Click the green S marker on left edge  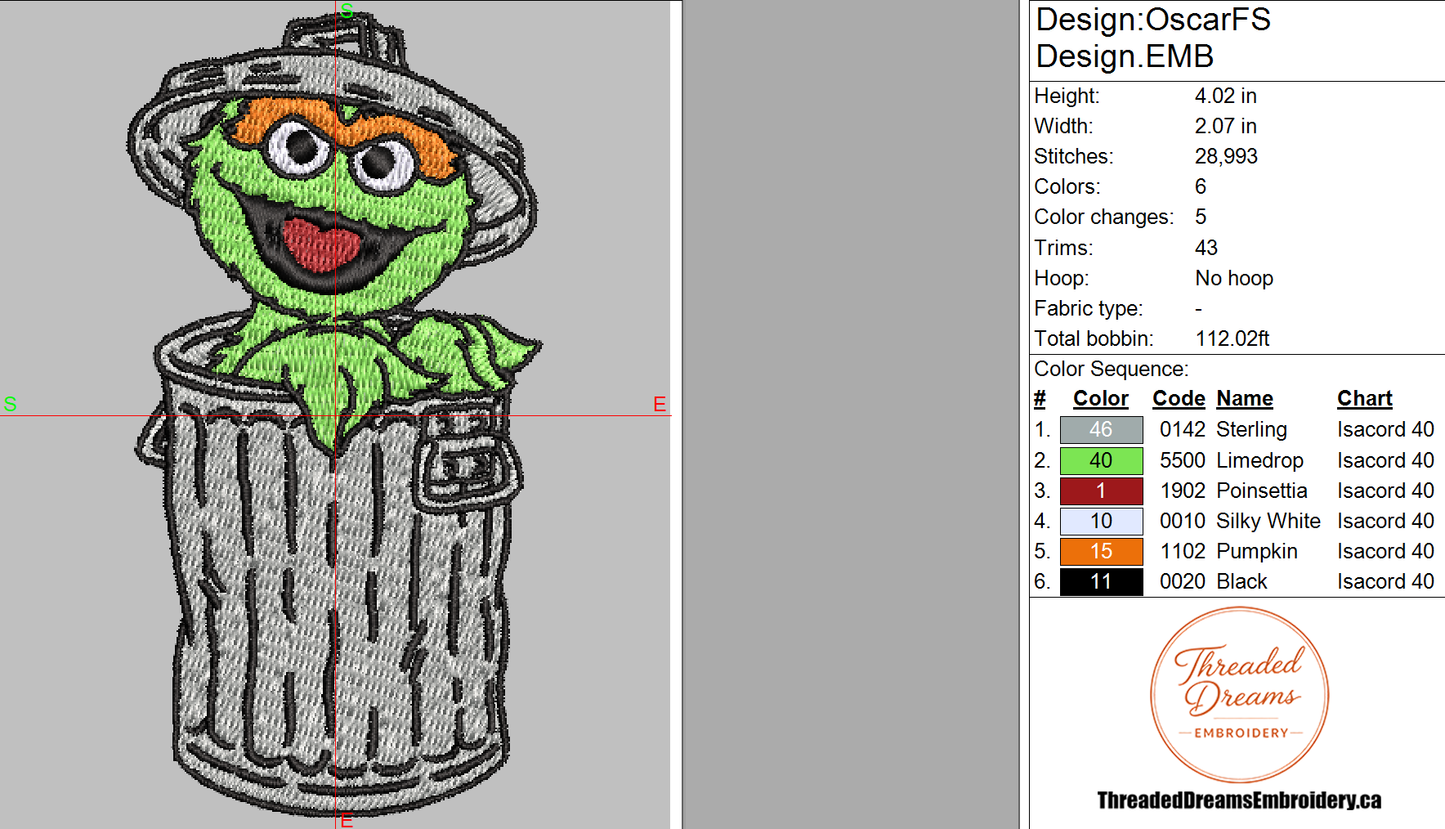[10, 404]
